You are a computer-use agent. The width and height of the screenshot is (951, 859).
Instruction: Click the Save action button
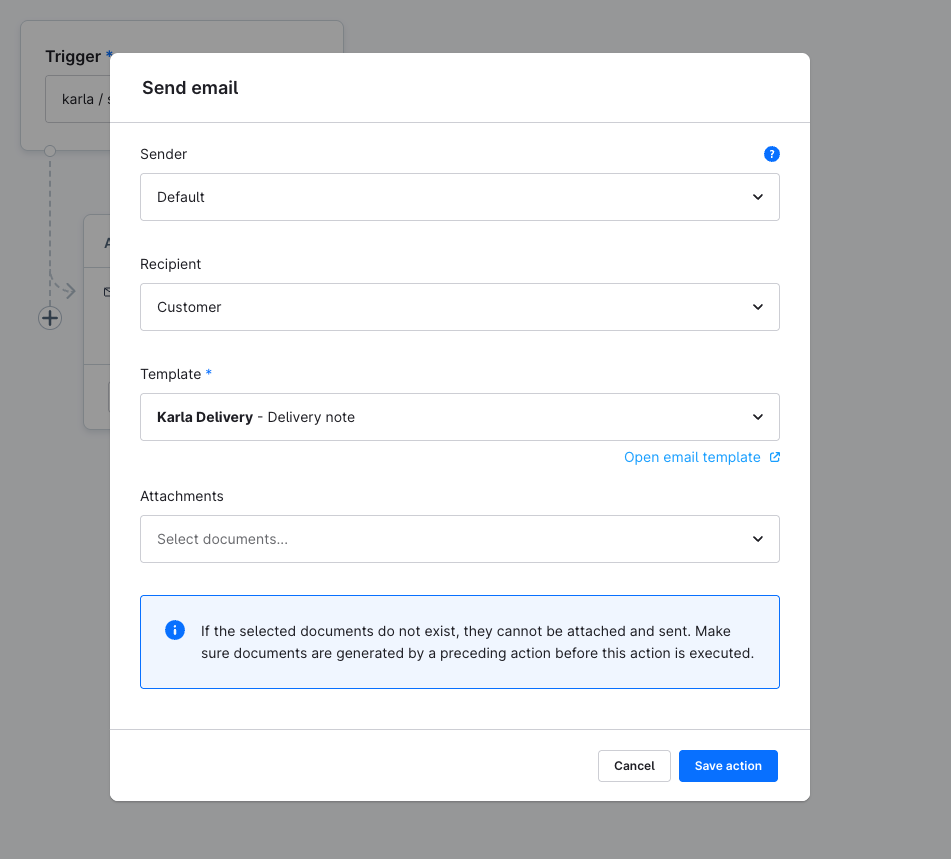[728, 766]
